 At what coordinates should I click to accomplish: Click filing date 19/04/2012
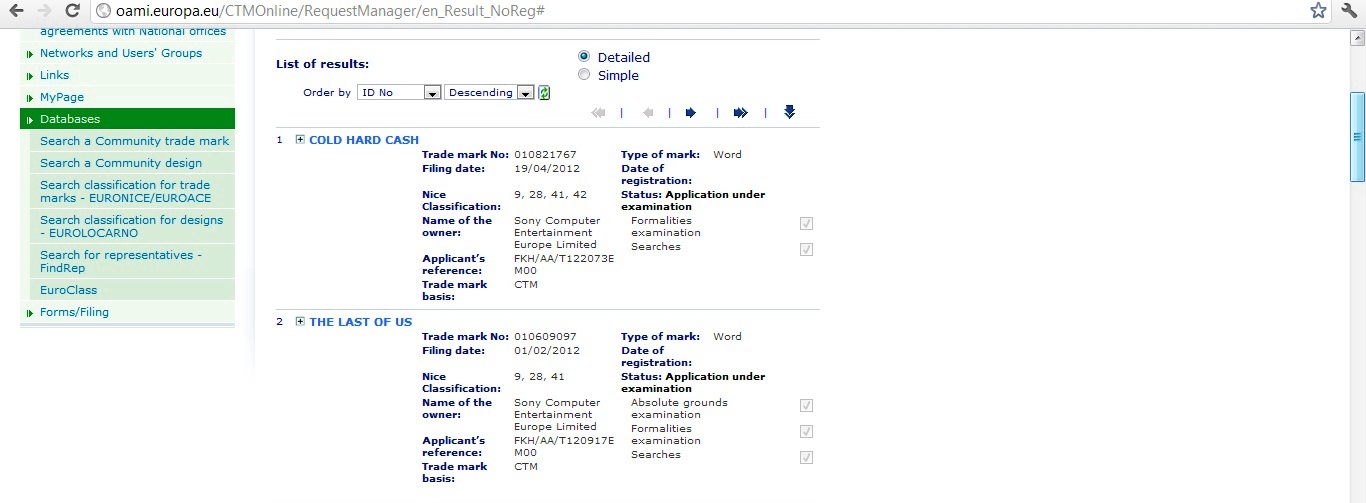(546, 169)
